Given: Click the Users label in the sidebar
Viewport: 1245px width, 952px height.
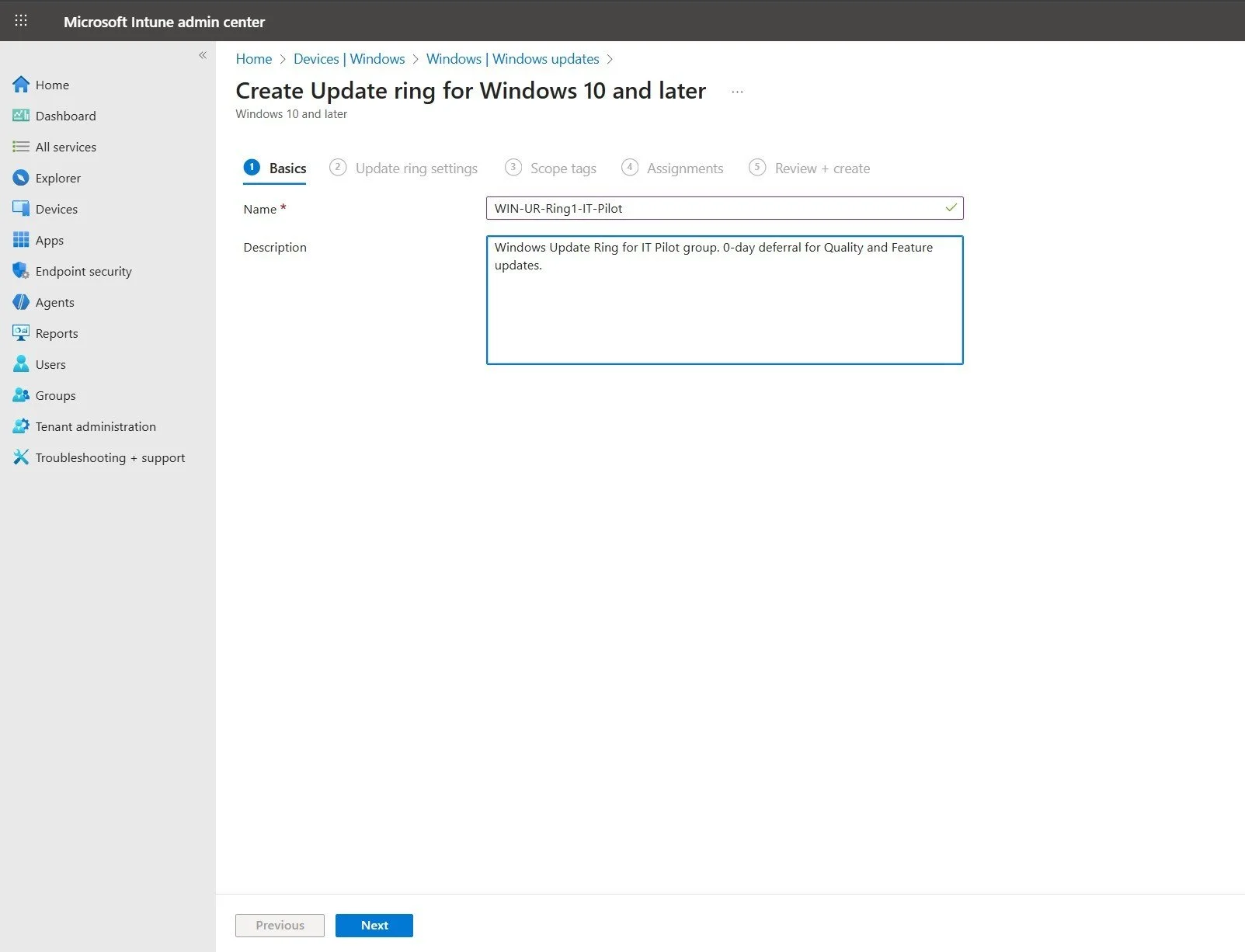Looking at the screenshot, I should click(50, 365).
